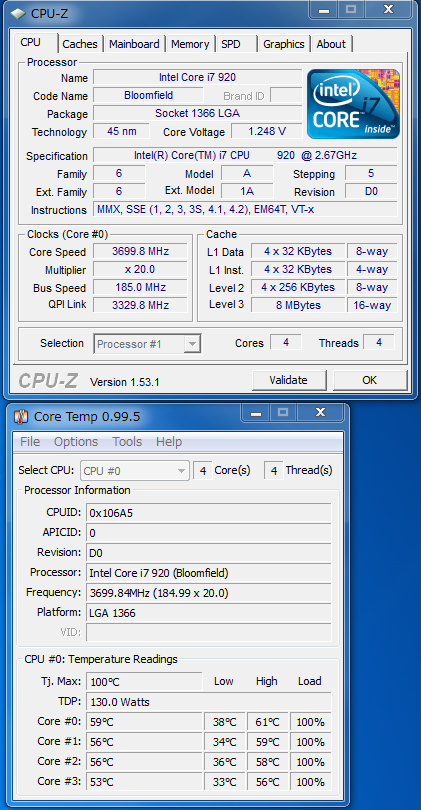Click the Threads count field in CPU-Z
The width and height of the screenshot is (421, 810).
pos(379,342)
